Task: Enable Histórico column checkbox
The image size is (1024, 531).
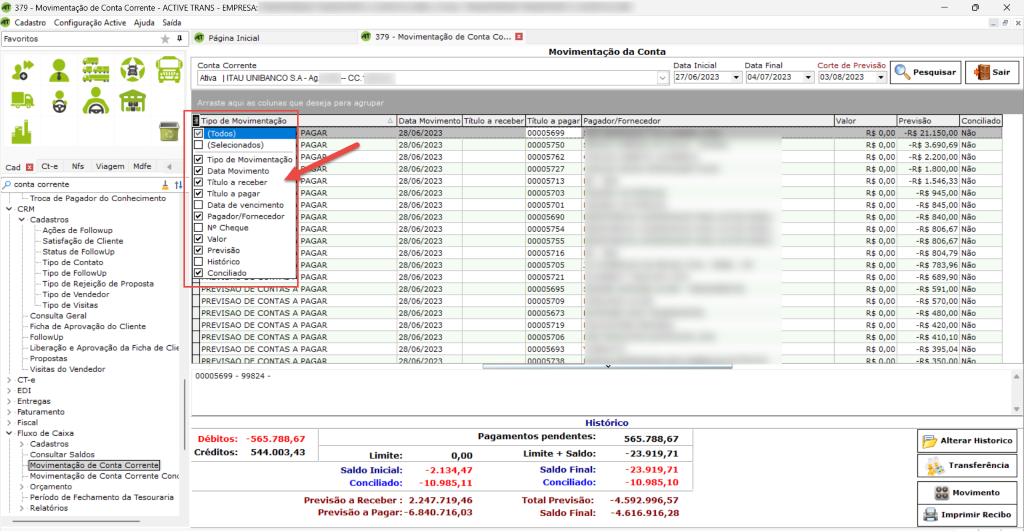Action: (199, 262)
